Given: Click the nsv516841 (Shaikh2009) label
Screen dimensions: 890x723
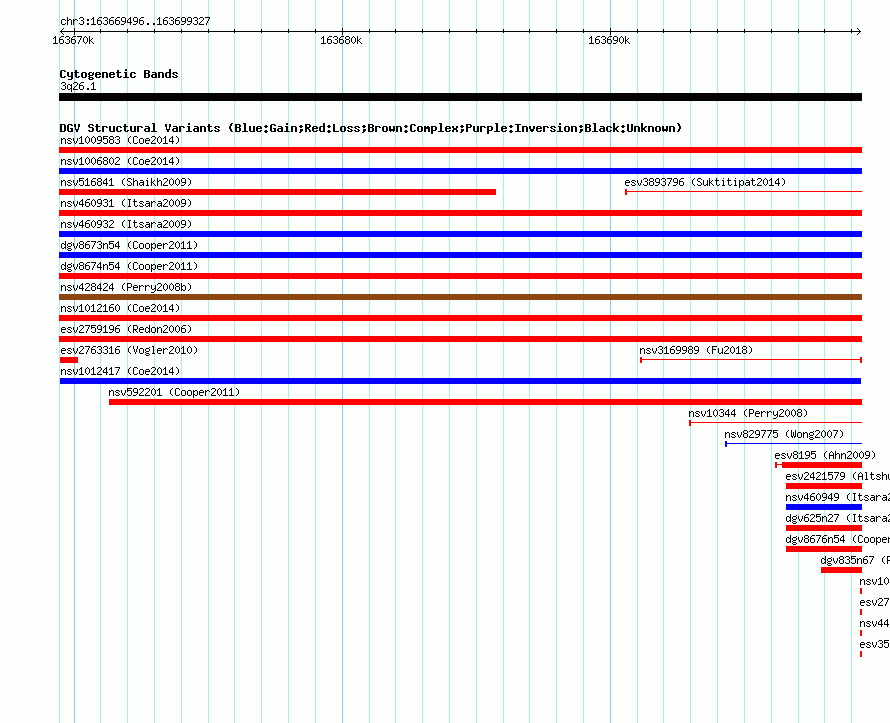Looking at the screenshot, I should pyautogui.click(x=126, y=182).
